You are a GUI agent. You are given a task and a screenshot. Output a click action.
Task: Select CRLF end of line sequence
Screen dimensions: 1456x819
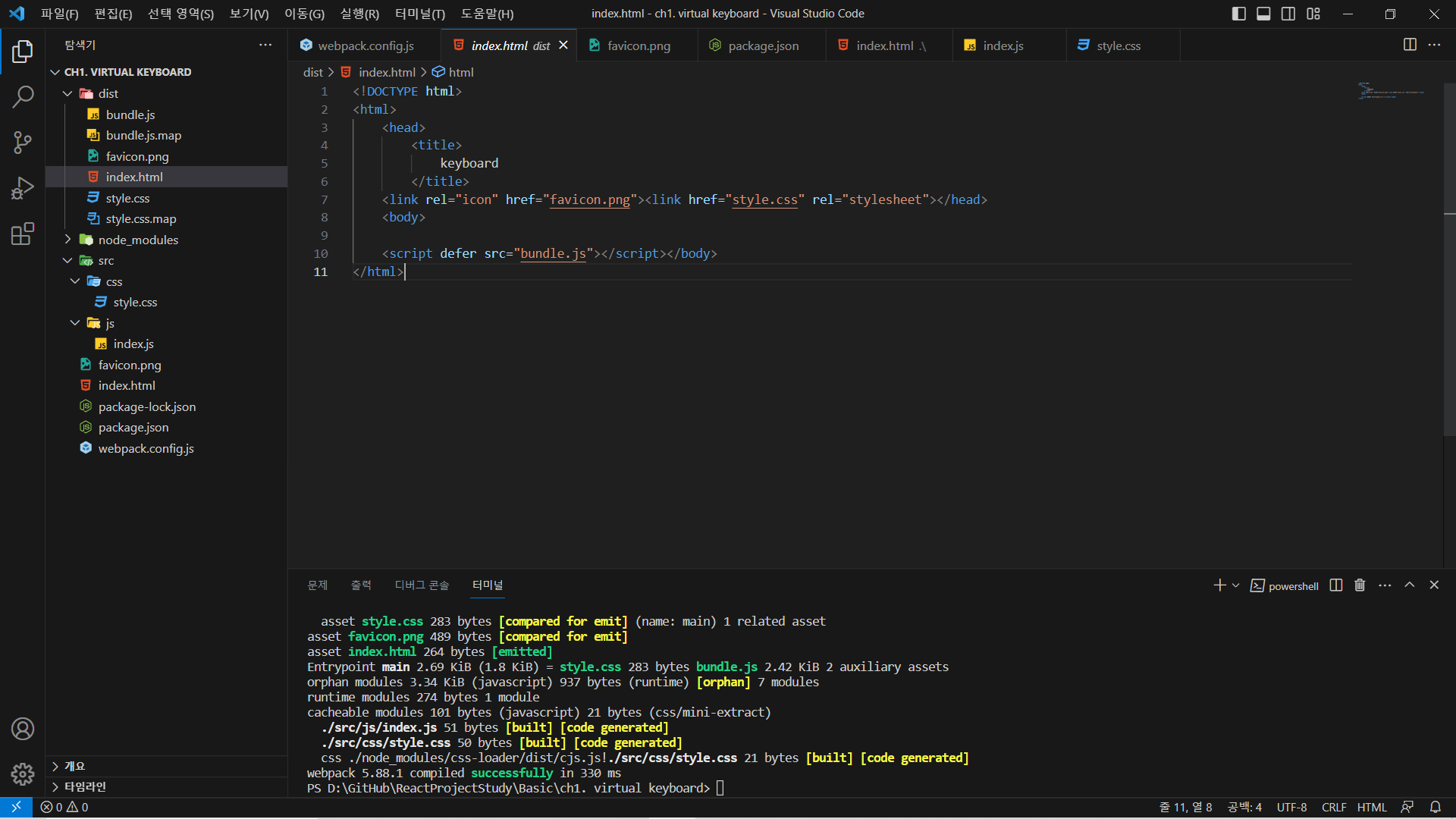pyautogui.click(x=1334, y=807)
